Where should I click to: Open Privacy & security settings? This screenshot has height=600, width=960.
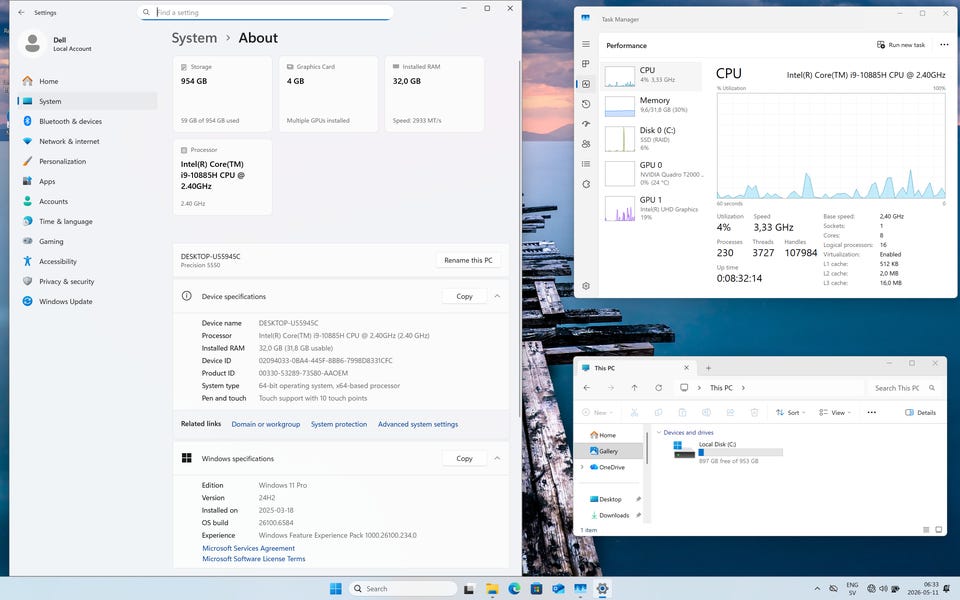(87, 281)
